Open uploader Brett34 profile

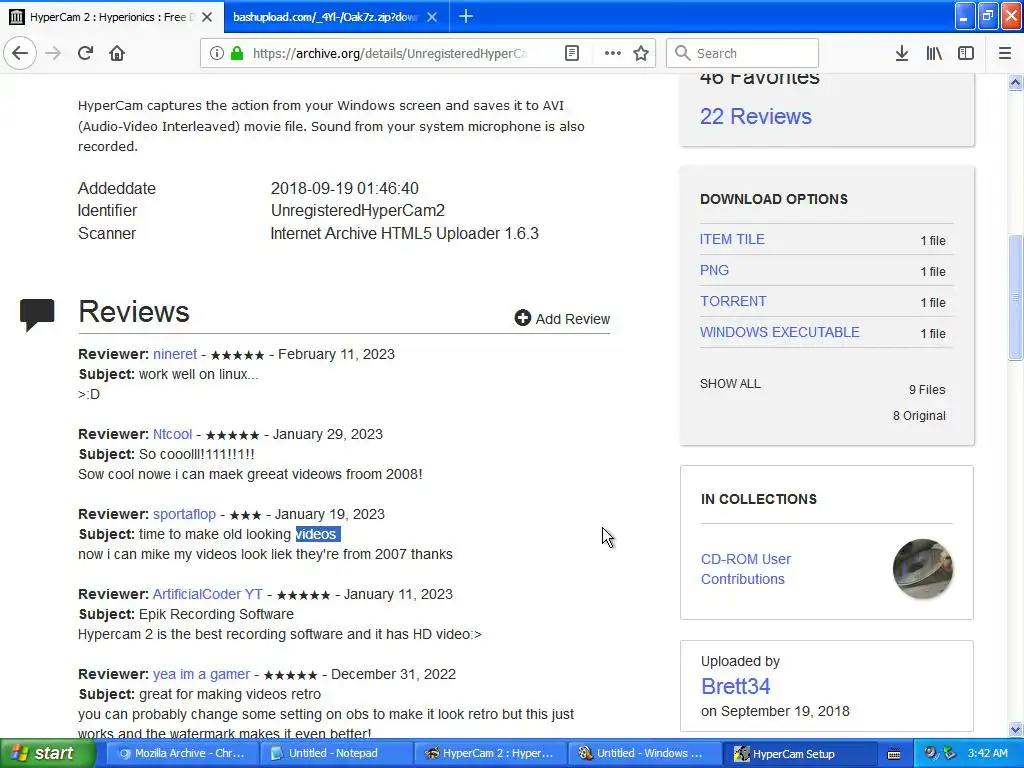(735, 686)
